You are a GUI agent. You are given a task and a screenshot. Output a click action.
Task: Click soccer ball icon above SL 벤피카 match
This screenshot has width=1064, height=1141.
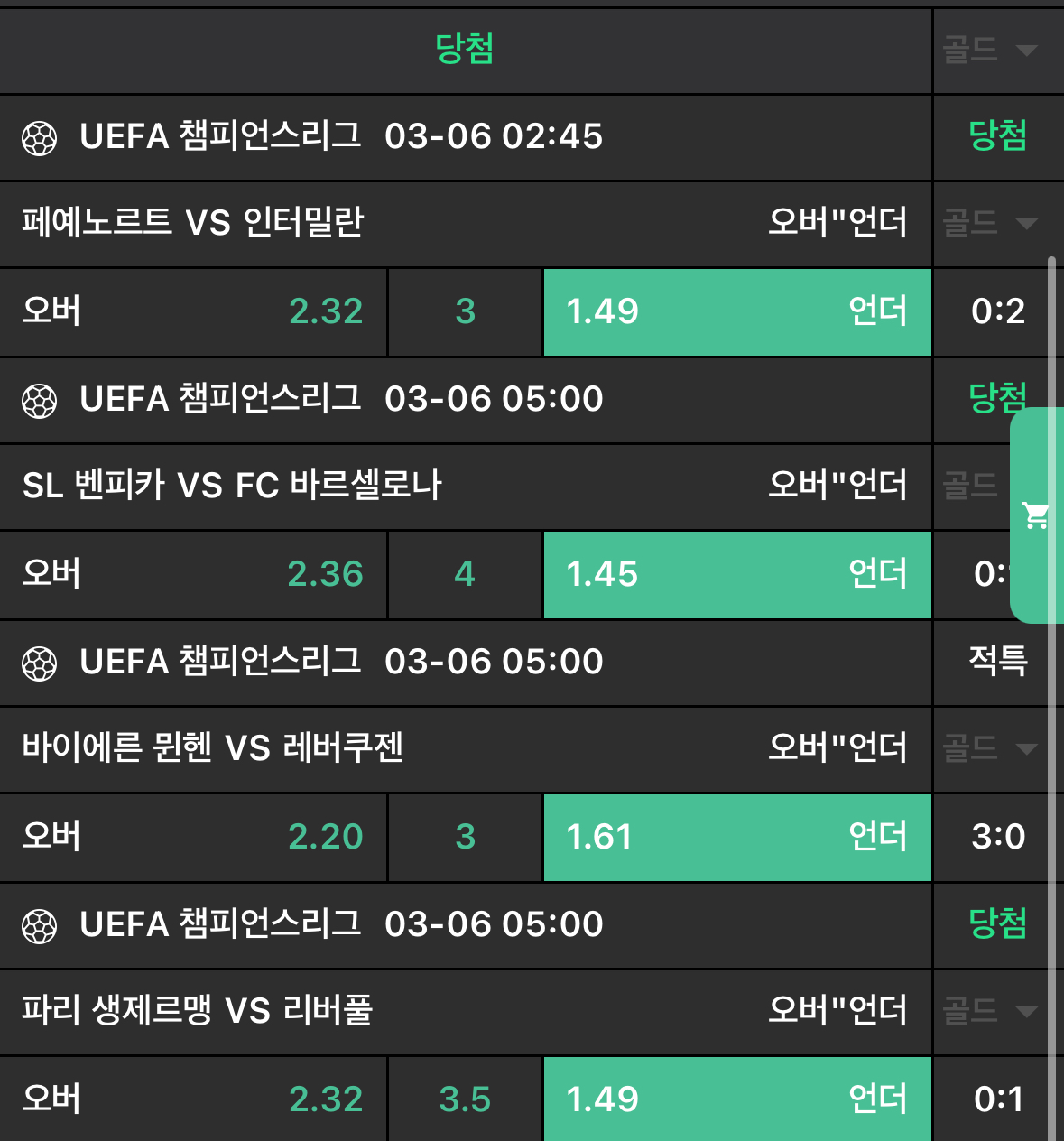pos(39,401)
